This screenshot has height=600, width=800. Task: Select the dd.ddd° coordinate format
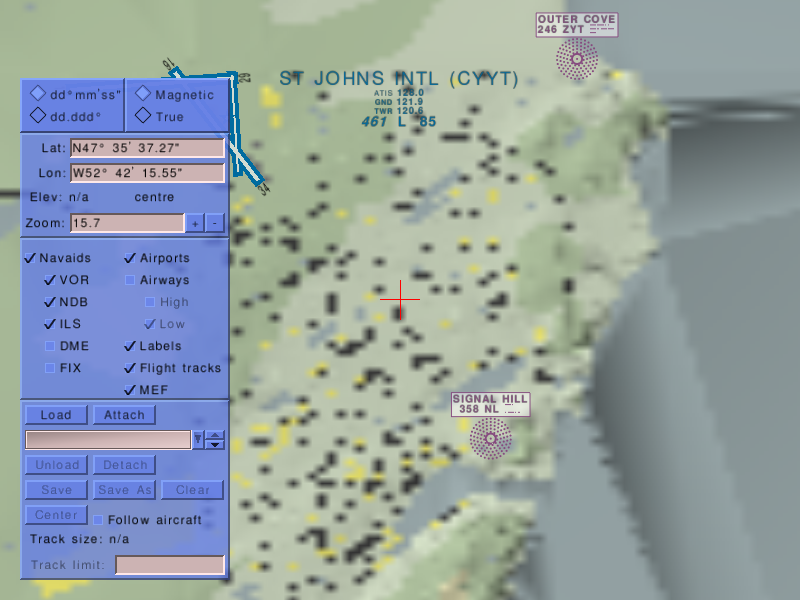pos(38,116)
